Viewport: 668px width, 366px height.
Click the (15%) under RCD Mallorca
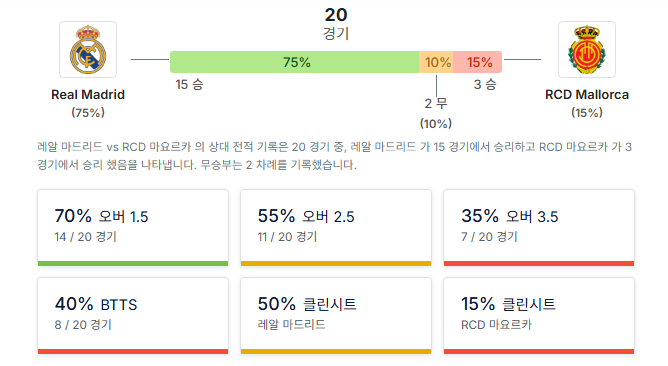coord(587,113)
